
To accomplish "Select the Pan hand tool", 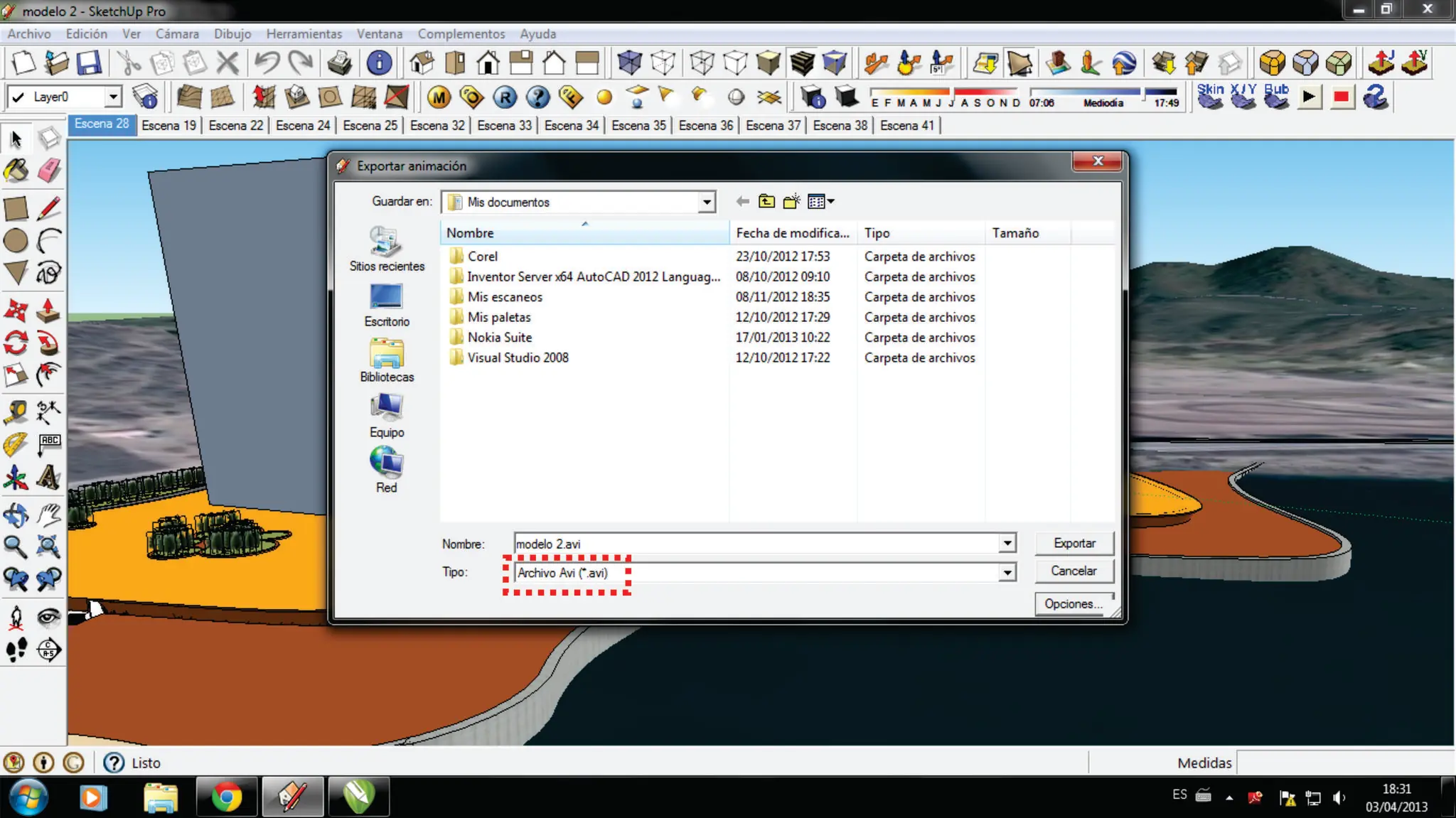I will coord(48,515).
